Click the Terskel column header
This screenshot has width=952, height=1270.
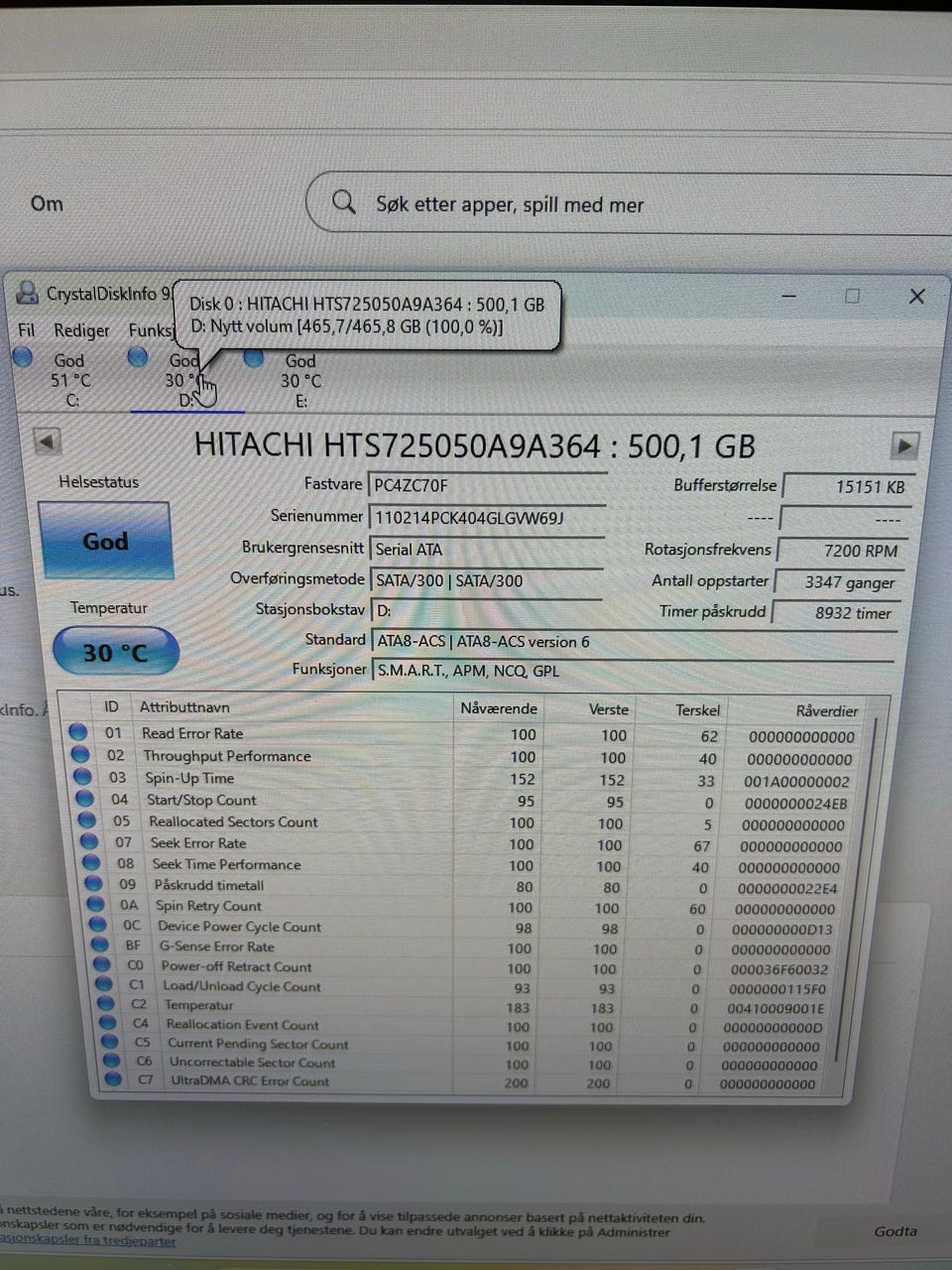[698, 710]
